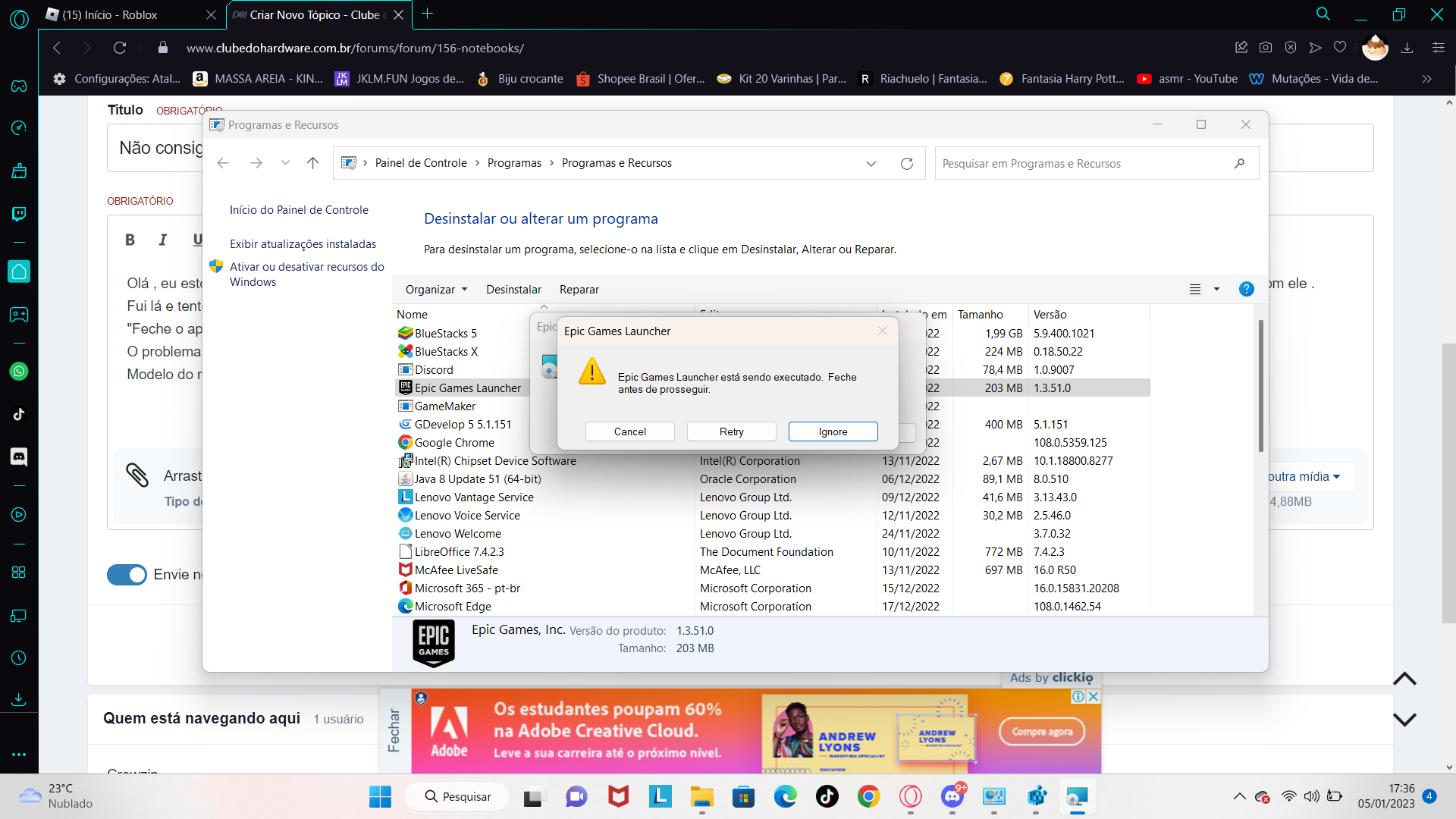Open TikTok from the Windows taskbar
The width and height of the screenshot is (1456, 819).
[827, 796]
